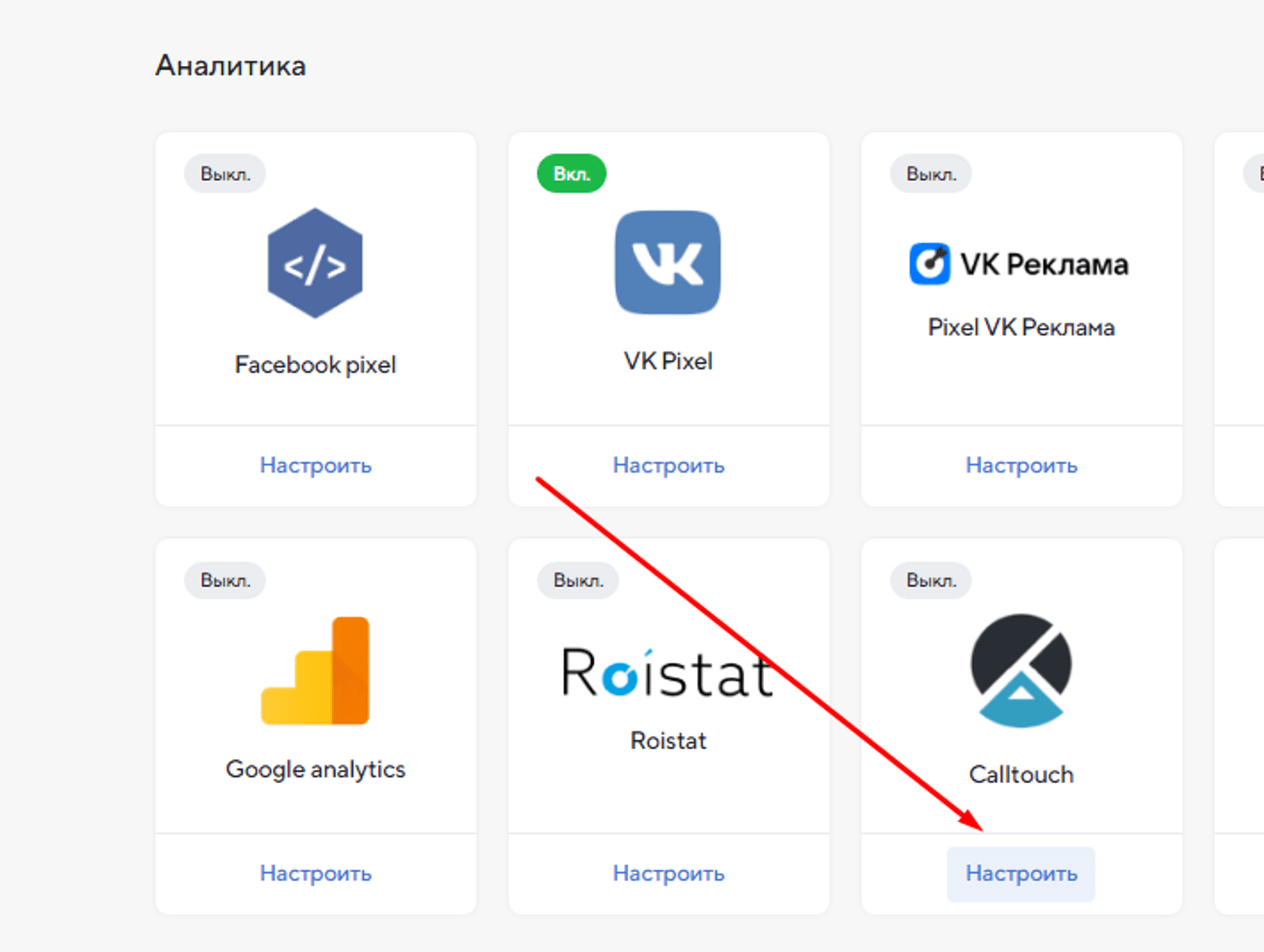
Task: Click the Google analytics card title
Action: point(315,770)
